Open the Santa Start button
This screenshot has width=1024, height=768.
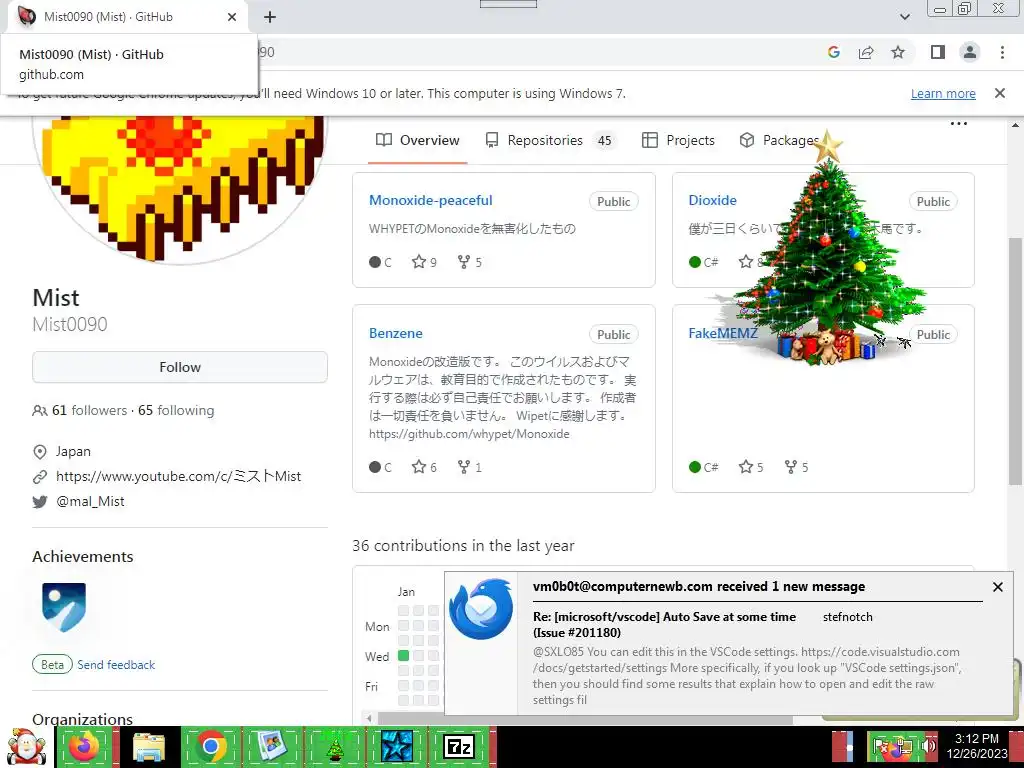[x=26, y=747]
